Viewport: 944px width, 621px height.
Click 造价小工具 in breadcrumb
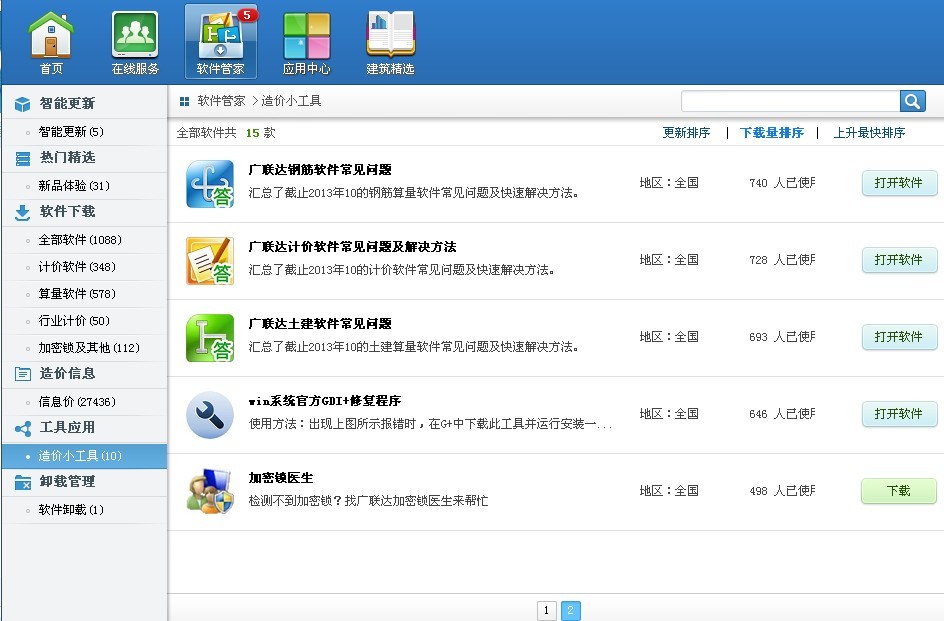(x=291, y=101)
